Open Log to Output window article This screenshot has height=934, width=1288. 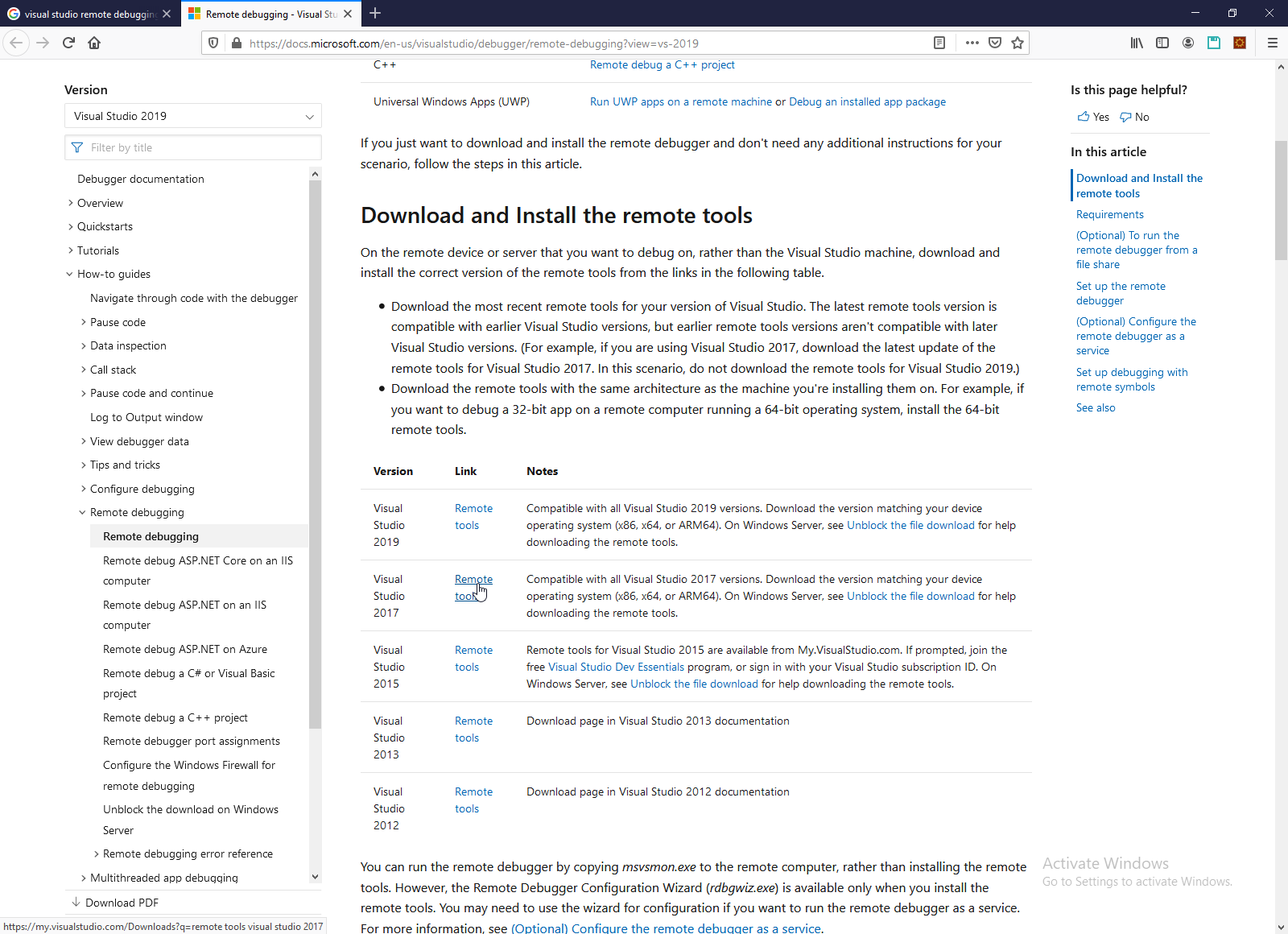(147, 417)
